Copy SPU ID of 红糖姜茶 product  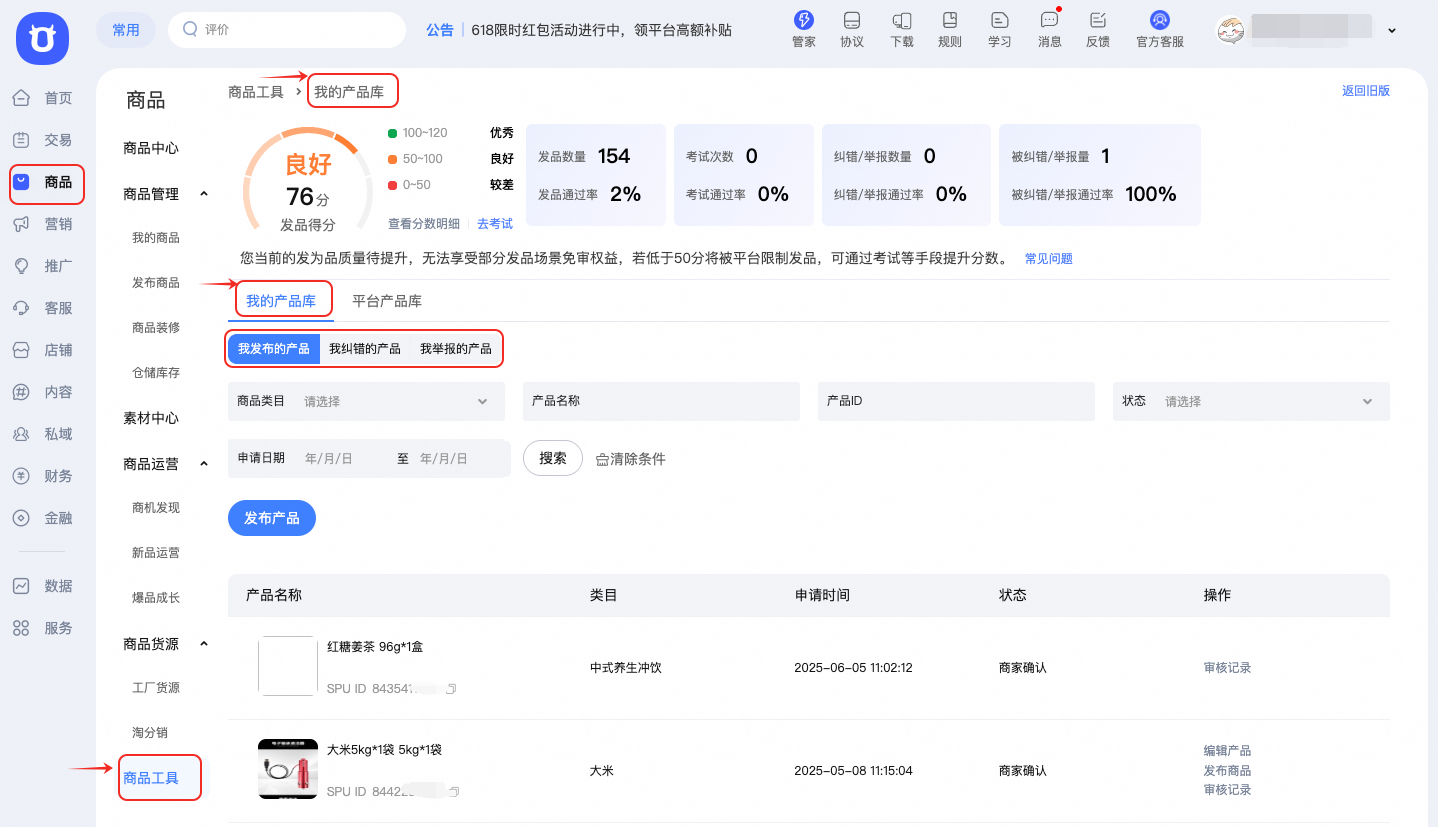(452, 689)
